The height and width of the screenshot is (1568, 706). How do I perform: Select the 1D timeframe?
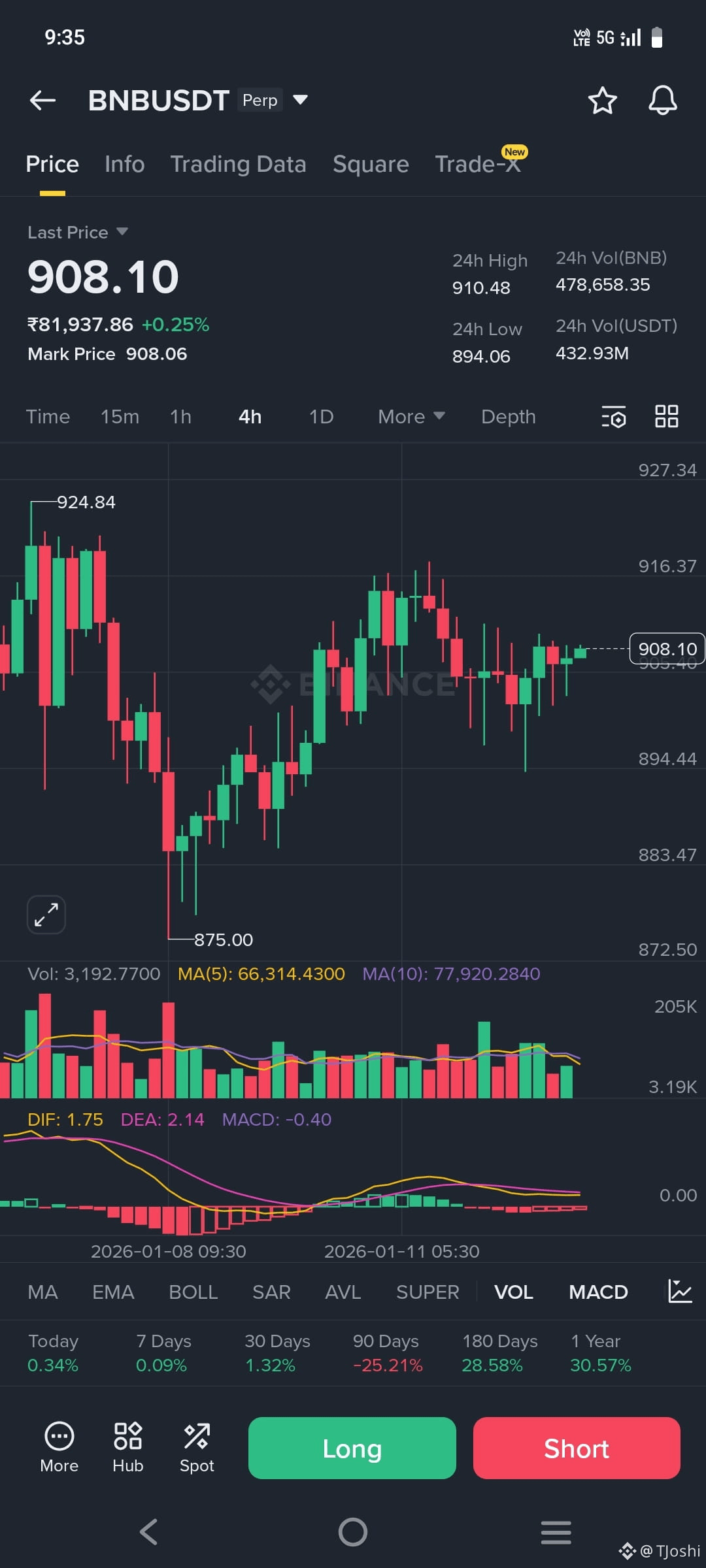(x=321, y=417)
